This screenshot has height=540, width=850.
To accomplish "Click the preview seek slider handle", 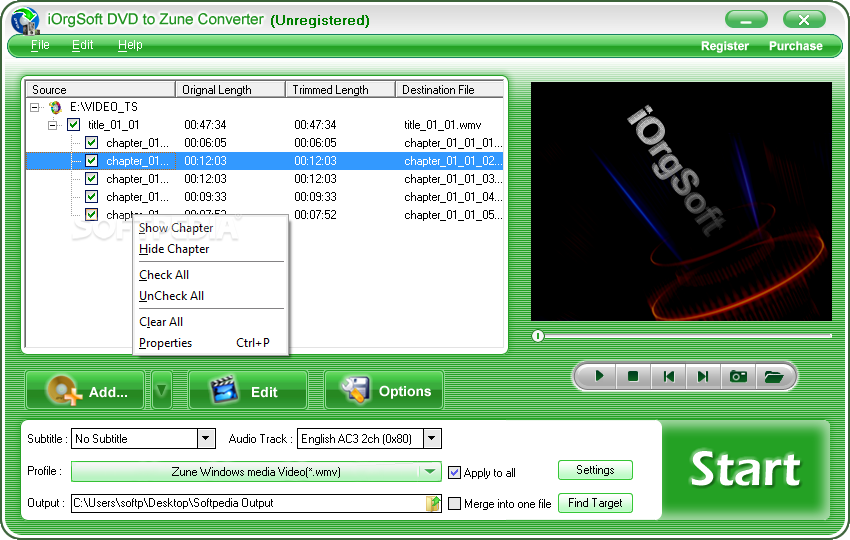I will (x=537, y=336).
